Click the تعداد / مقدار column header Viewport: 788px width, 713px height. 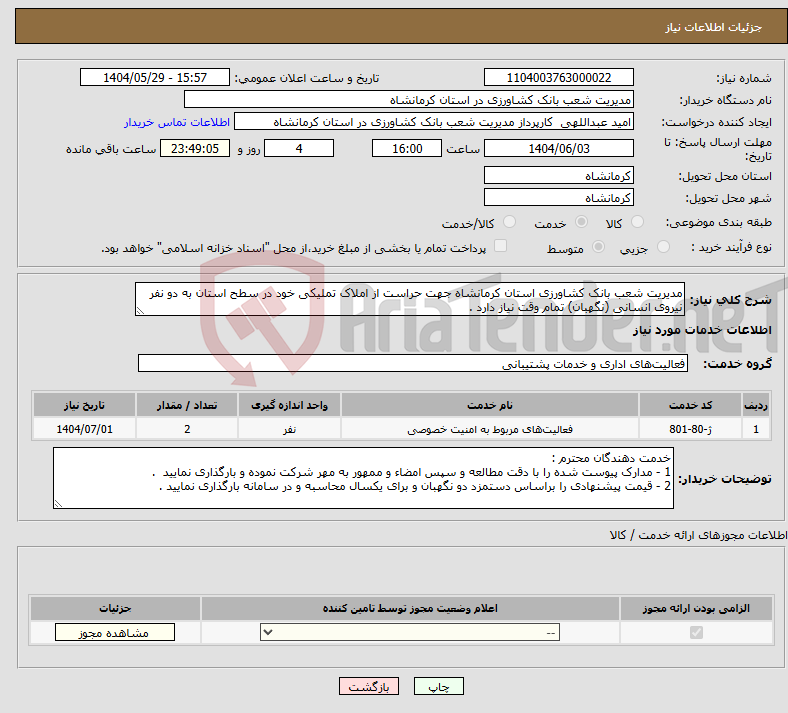(x=186, y=405)
